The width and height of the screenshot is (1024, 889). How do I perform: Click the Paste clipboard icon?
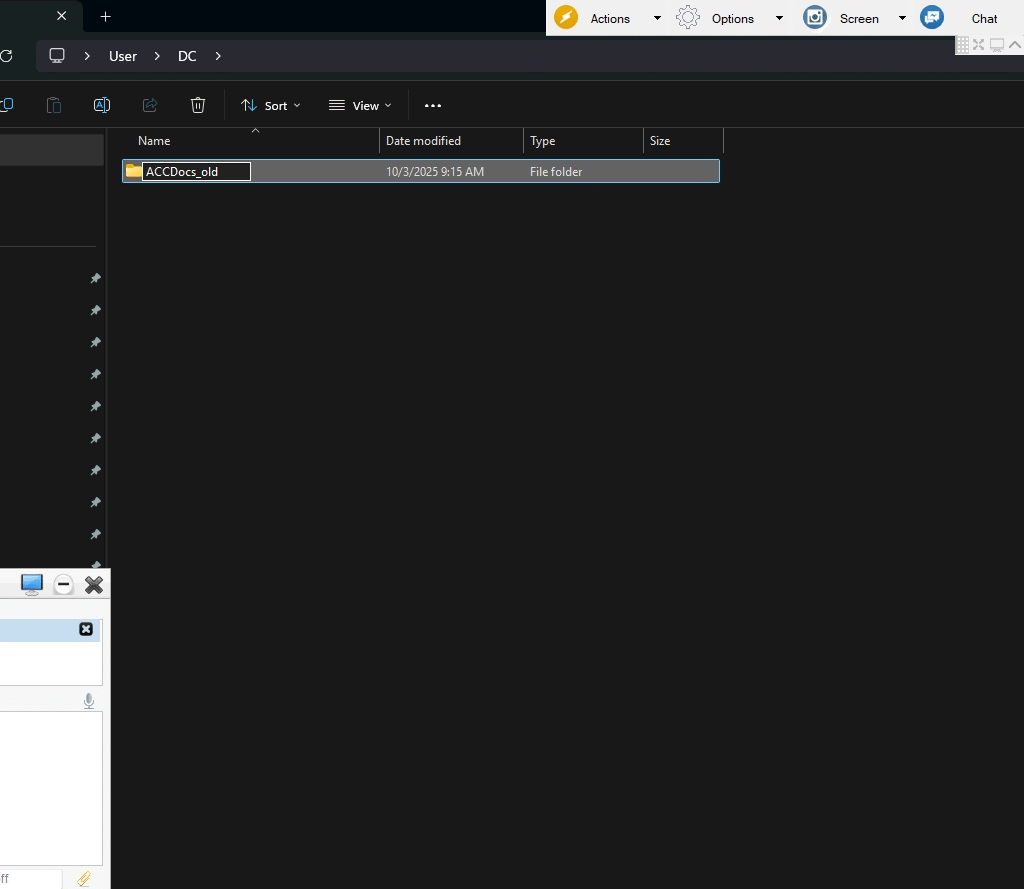pos(54,105)
